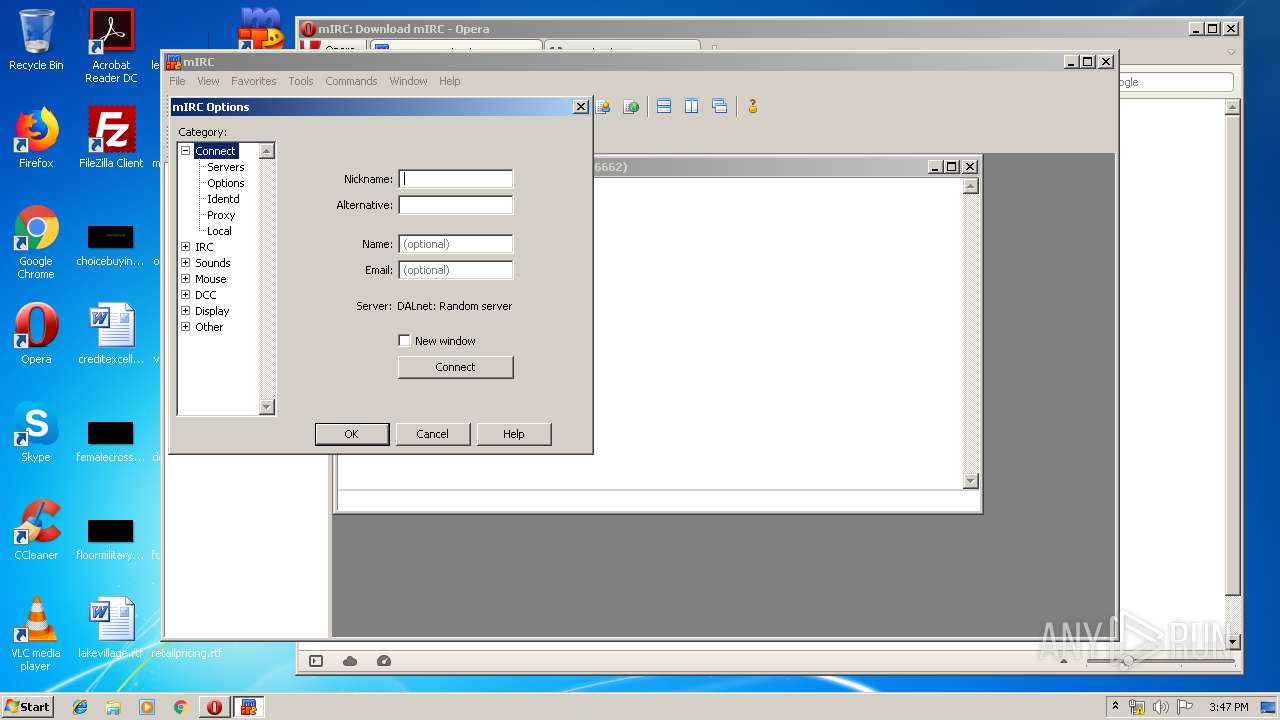This screenshot has height=720, width=1280.
Task: Select Proxy under Connect
Action: point(221,215)
